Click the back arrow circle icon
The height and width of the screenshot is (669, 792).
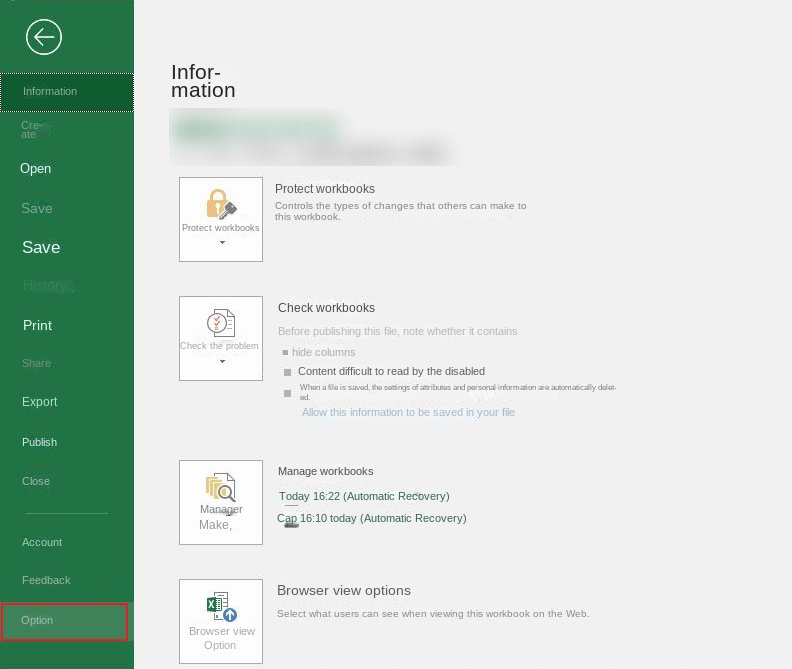44,38
